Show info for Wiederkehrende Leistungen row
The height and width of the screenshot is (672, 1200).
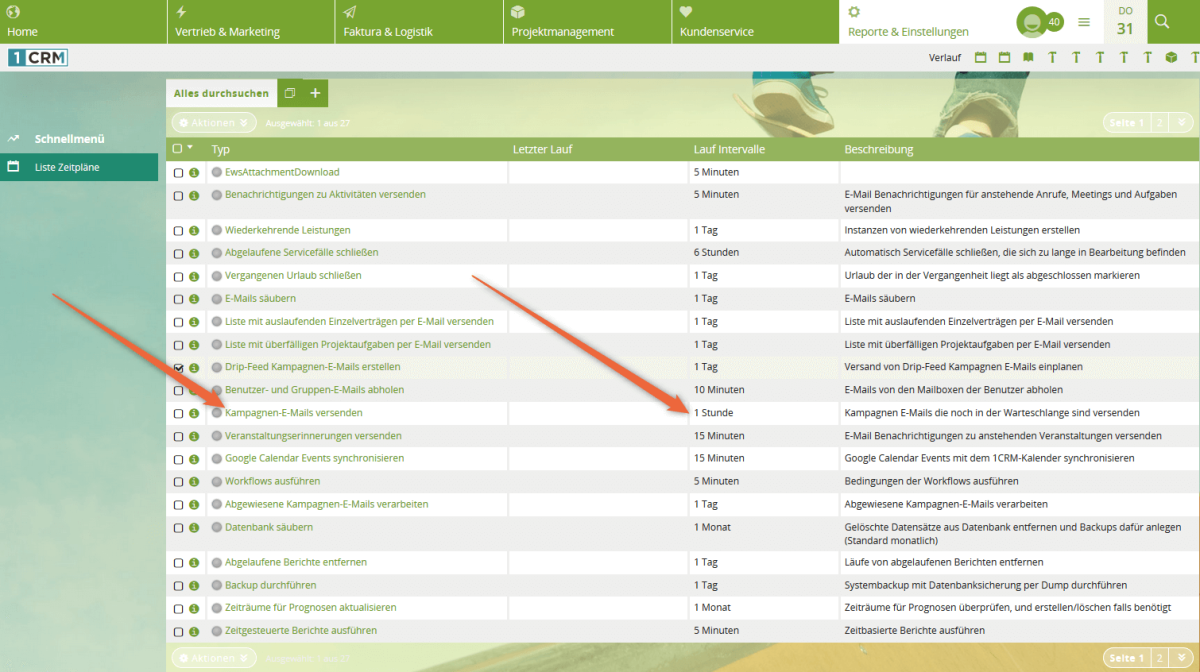pyautogui.click(x=194, y=231)
